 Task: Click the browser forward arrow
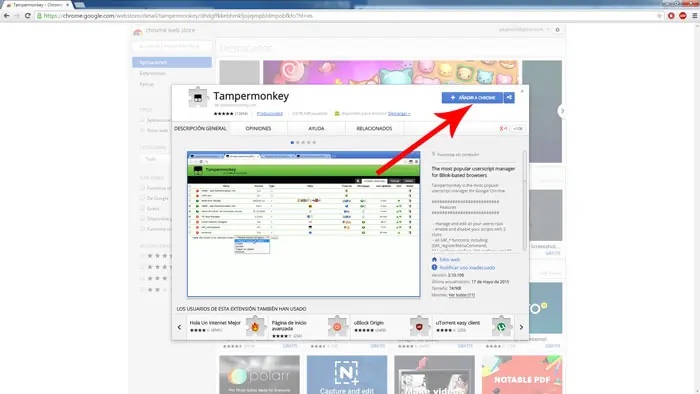[17, 16]
